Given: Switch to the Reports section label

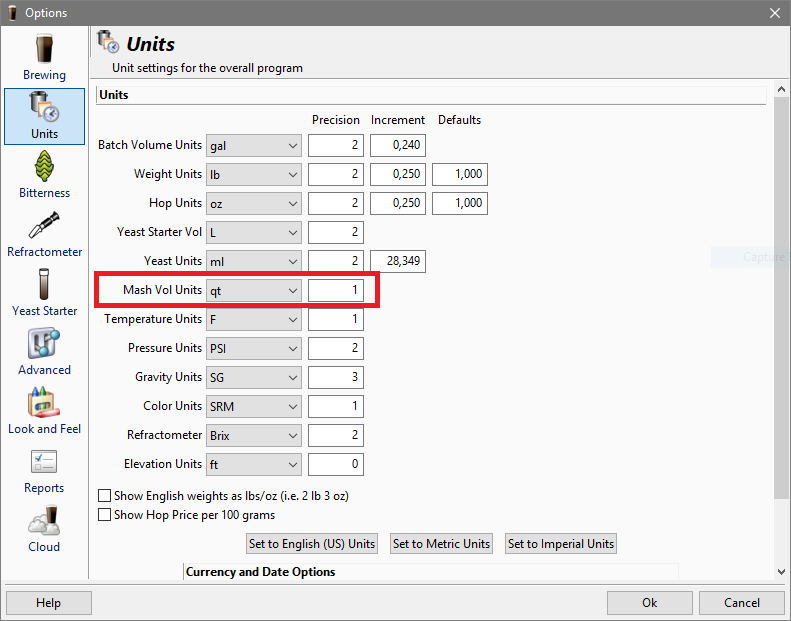Looking at the screenshot, I should 44,488.
